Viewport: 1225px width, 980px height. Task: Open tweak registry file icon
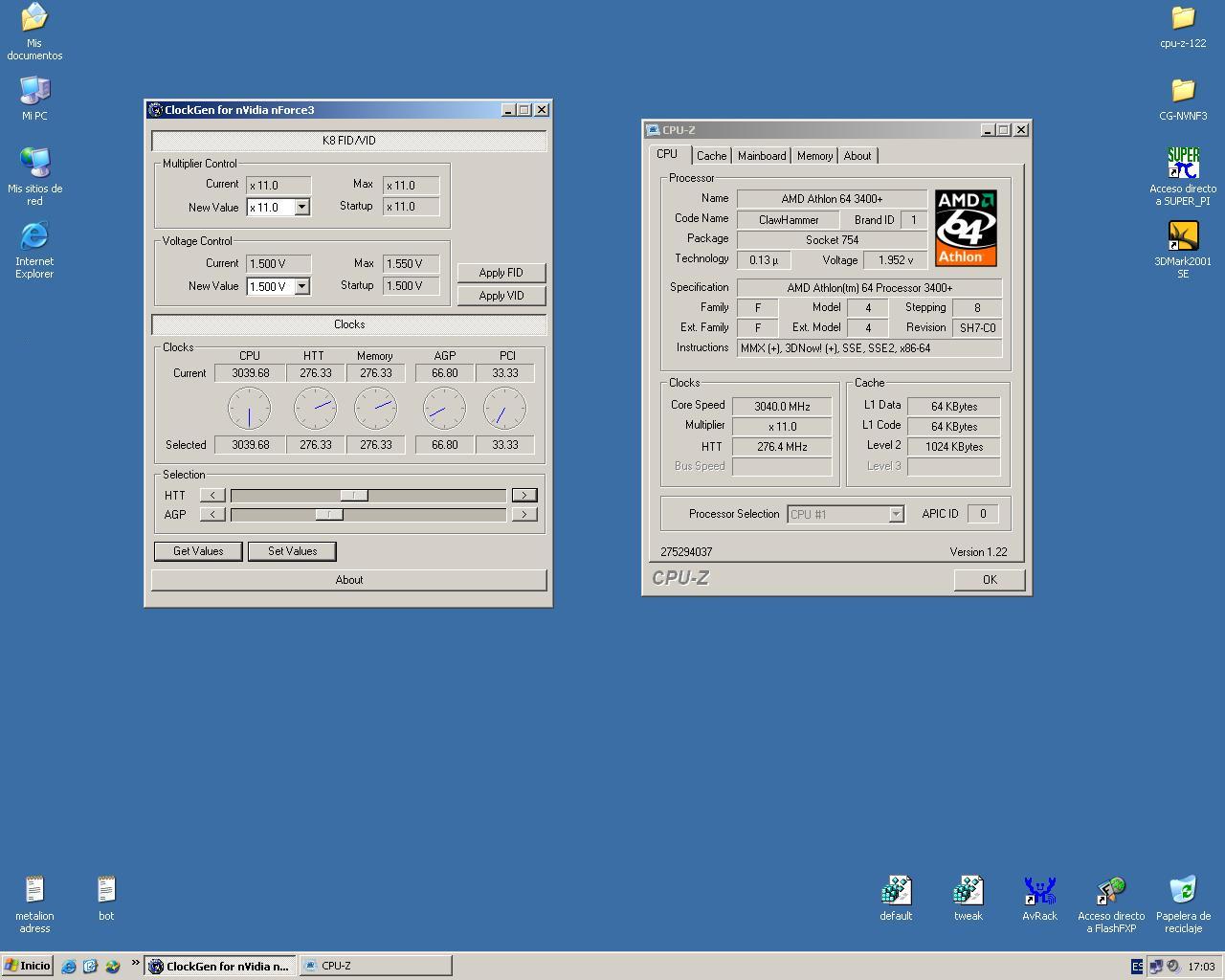[x=968, y=898]
